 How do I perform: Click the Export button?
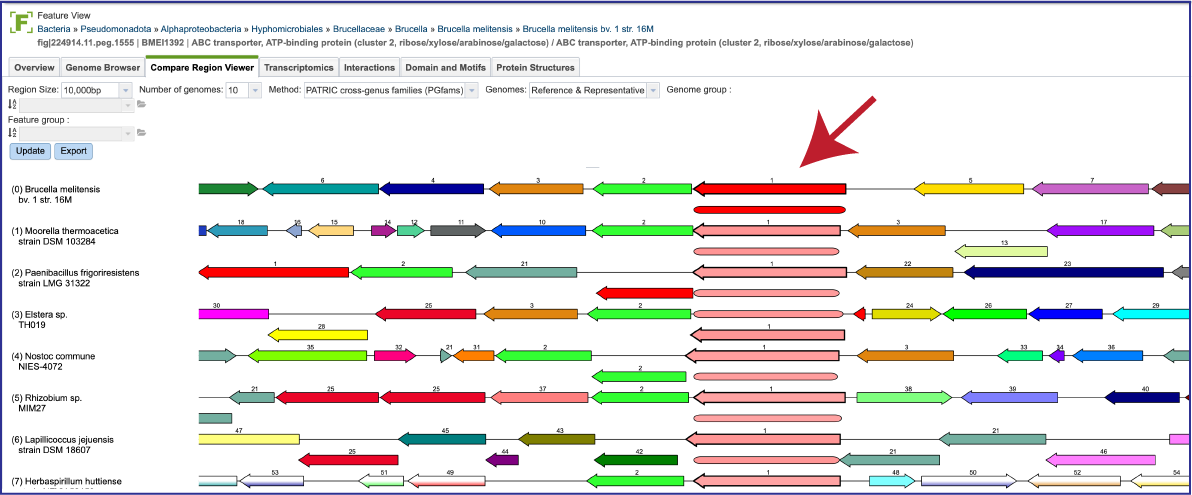click(x=74, y=151)
